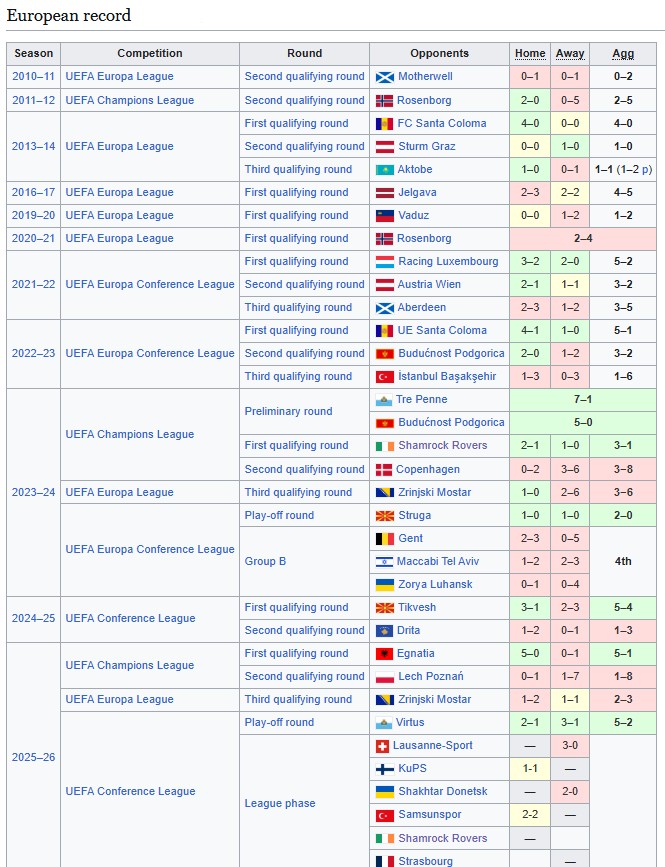Image resolution: width=665 pixels, height=867 pixels.
Task: Open the Istanbul Başakşehir opponent link
Action: [x=446, y=377]
